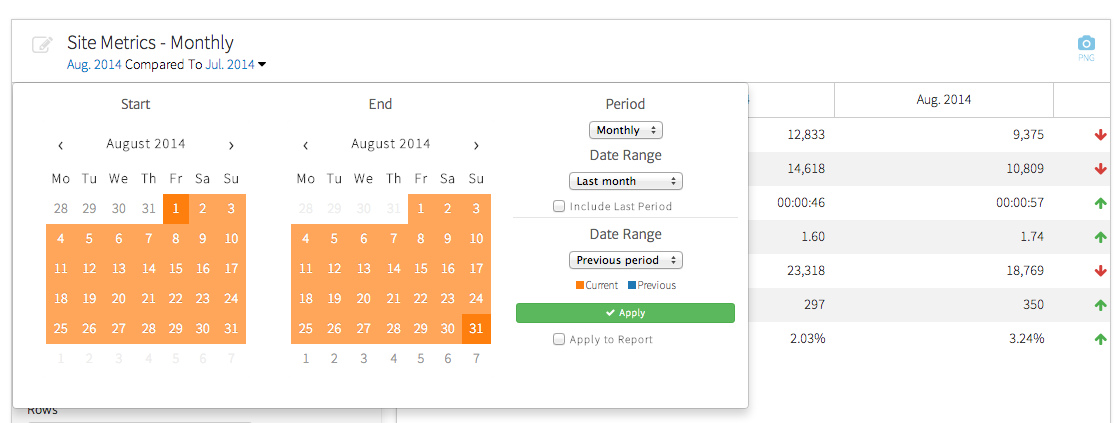Go to next month in Start calendar
This screenshot has width=1120, height=423.
click(x=231, y=145)
